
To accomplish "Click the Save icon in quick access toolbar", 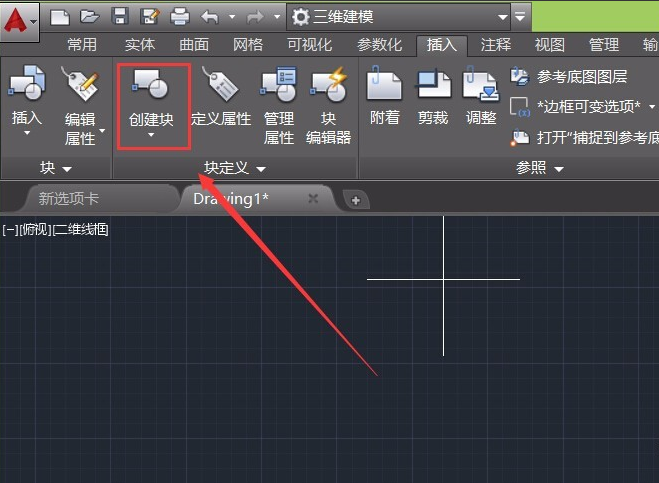I will 120,16.
